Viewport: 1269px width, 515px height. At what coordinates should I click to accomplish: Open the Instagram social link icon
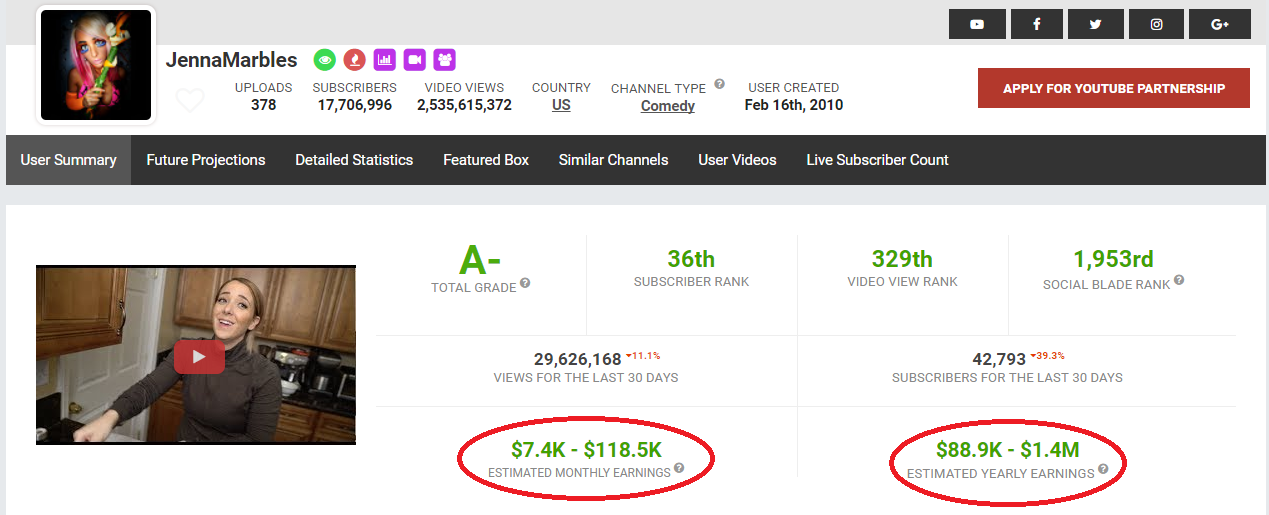[1157, 24]
